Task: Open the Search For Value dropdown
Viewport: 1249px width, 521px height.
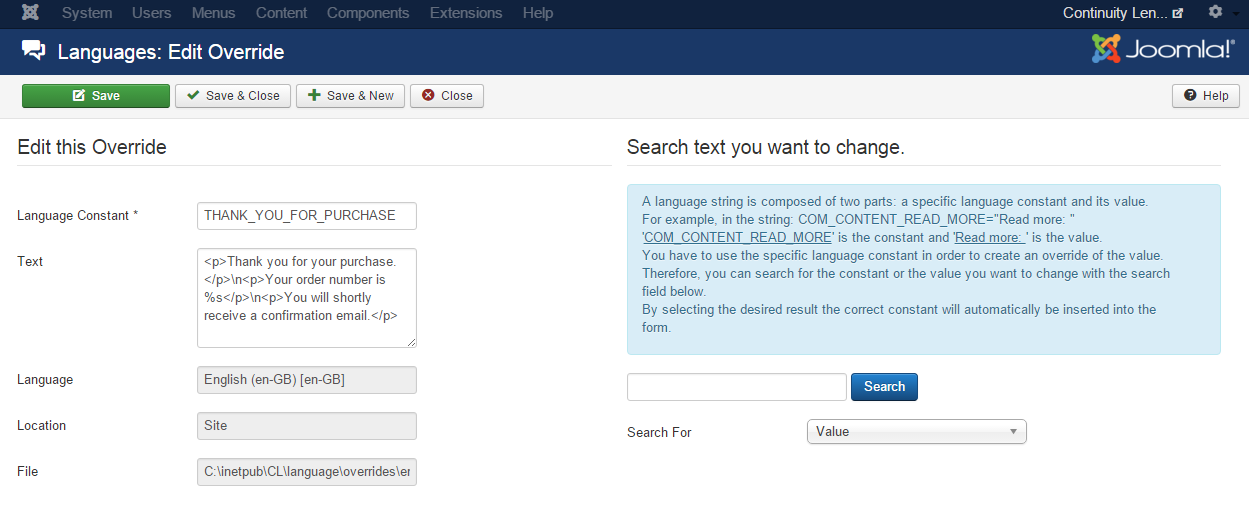Action: 917,432
